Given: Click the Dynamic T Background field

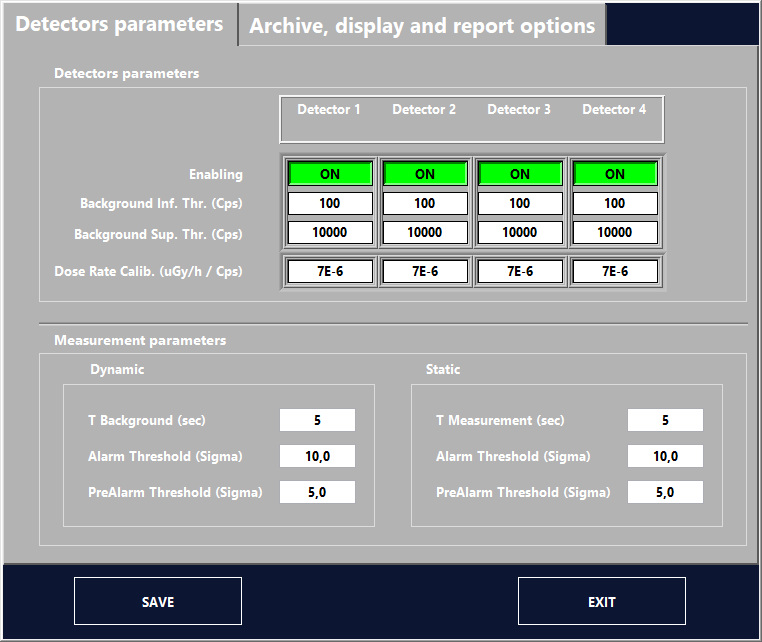Looking at the screenshot, I should [317, 420].
